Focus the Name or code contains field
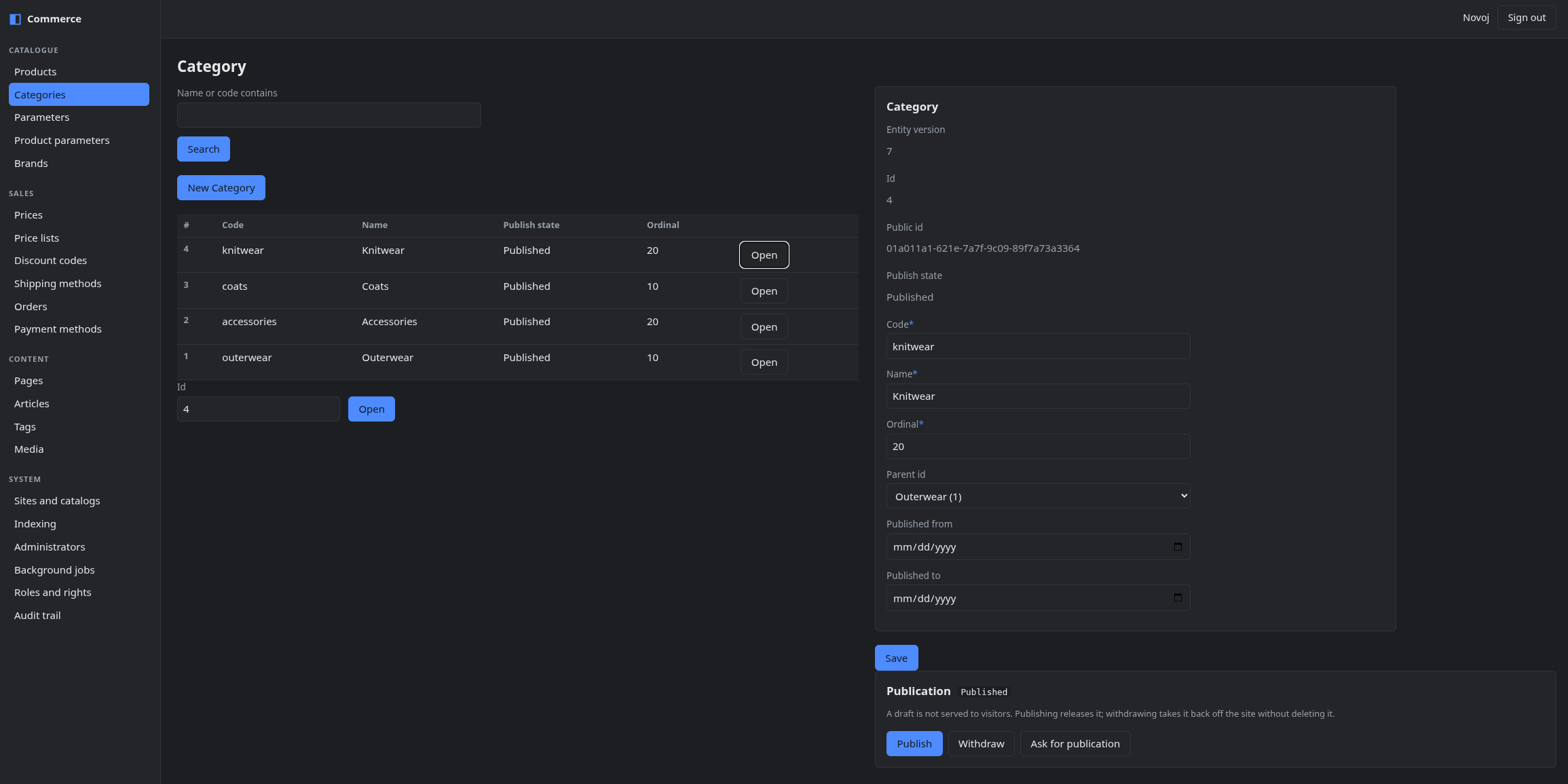The height and width of the screenshot is (784, 1568). coord(329,115)
